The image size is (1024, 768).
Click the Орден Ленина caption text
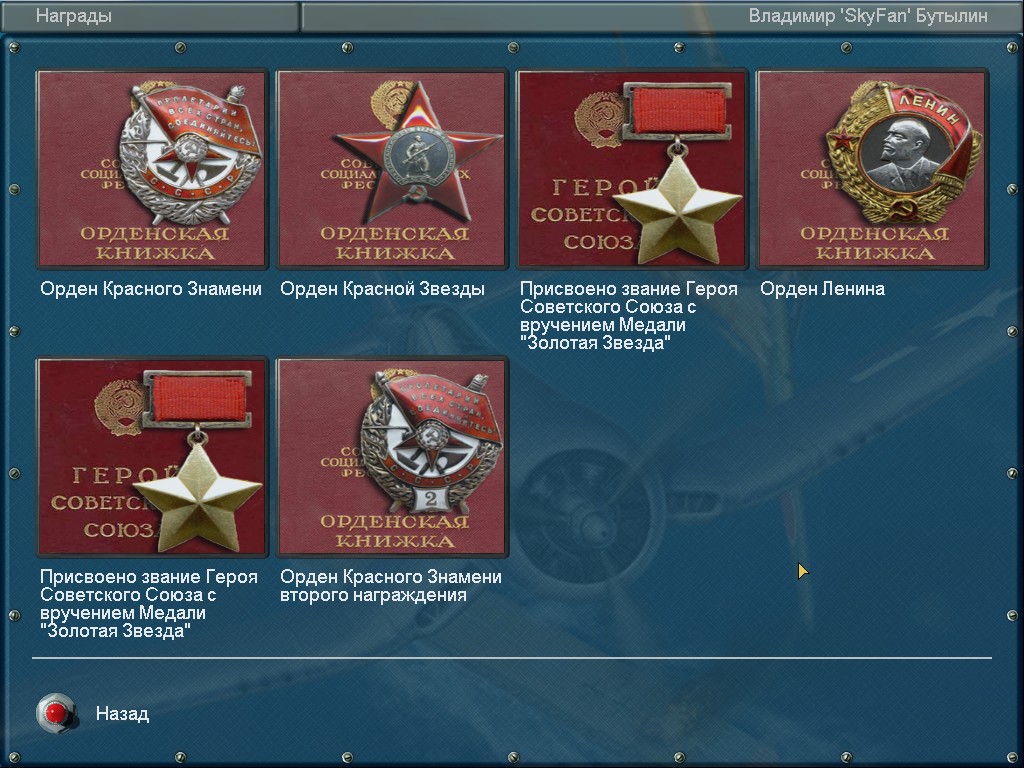(x=822, y=289)
